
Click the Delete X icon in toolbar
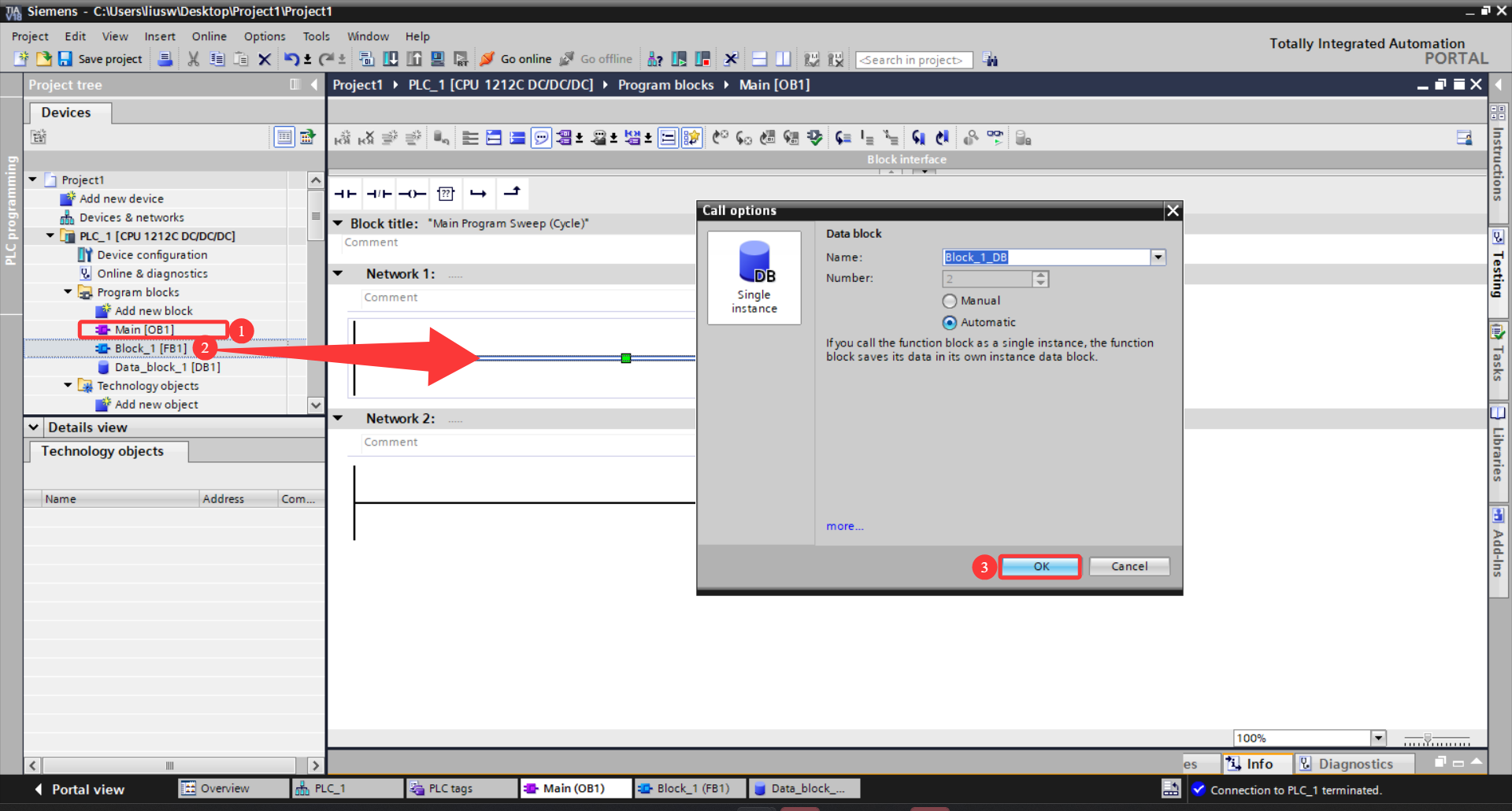265,59
